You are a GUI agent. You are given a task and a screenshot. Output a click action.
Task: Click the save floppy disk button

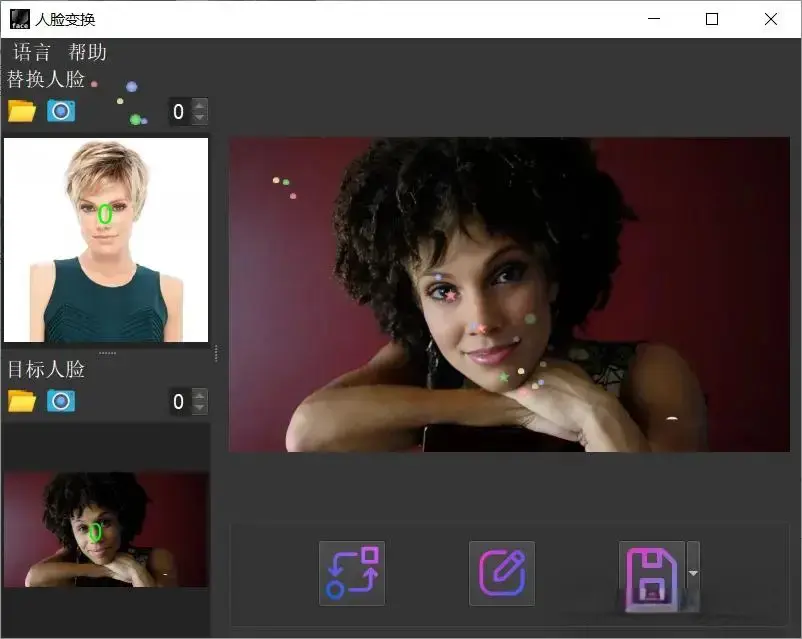pyautogui.click(x=652, y=573)
